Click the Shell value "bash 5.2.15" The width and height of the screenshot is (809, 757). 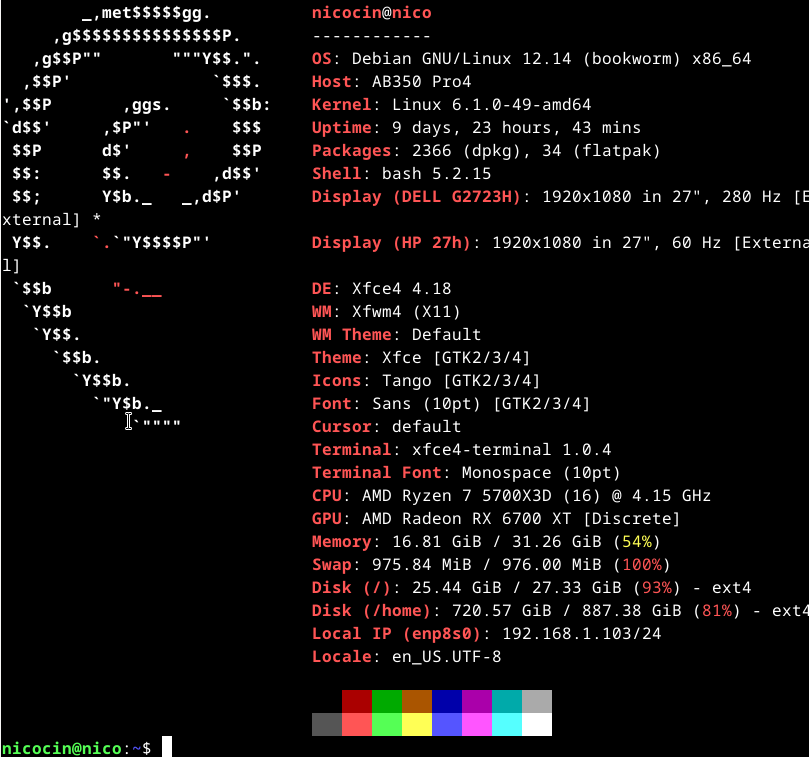[x=436, y=174]
